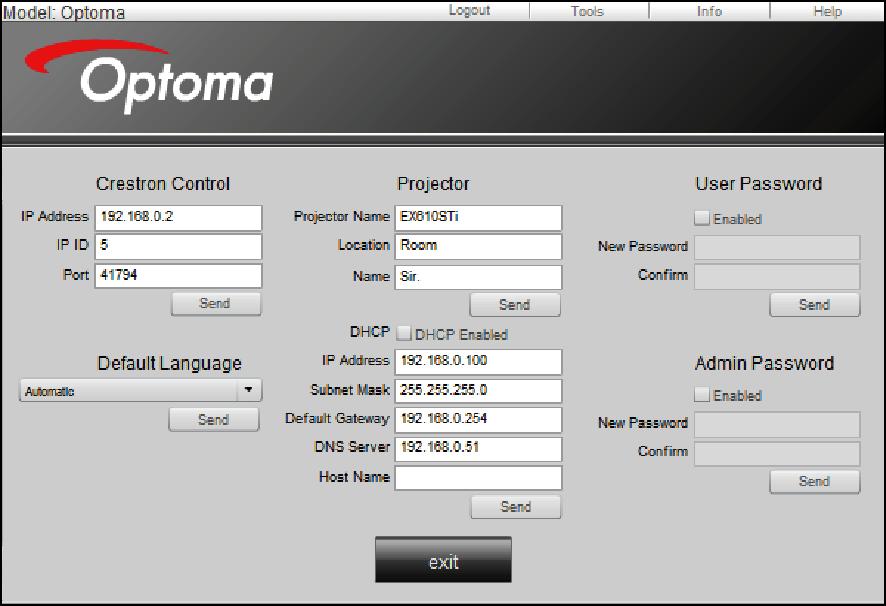886x606 pixels.
Task: Click the Name field showing Sir.
Action: 479,277
